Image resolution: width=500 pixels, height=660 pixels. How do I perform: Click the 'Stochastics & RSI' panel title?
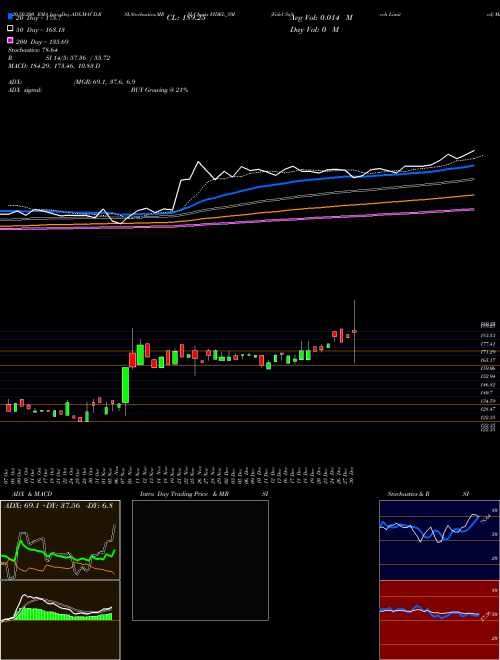point(428,494)
